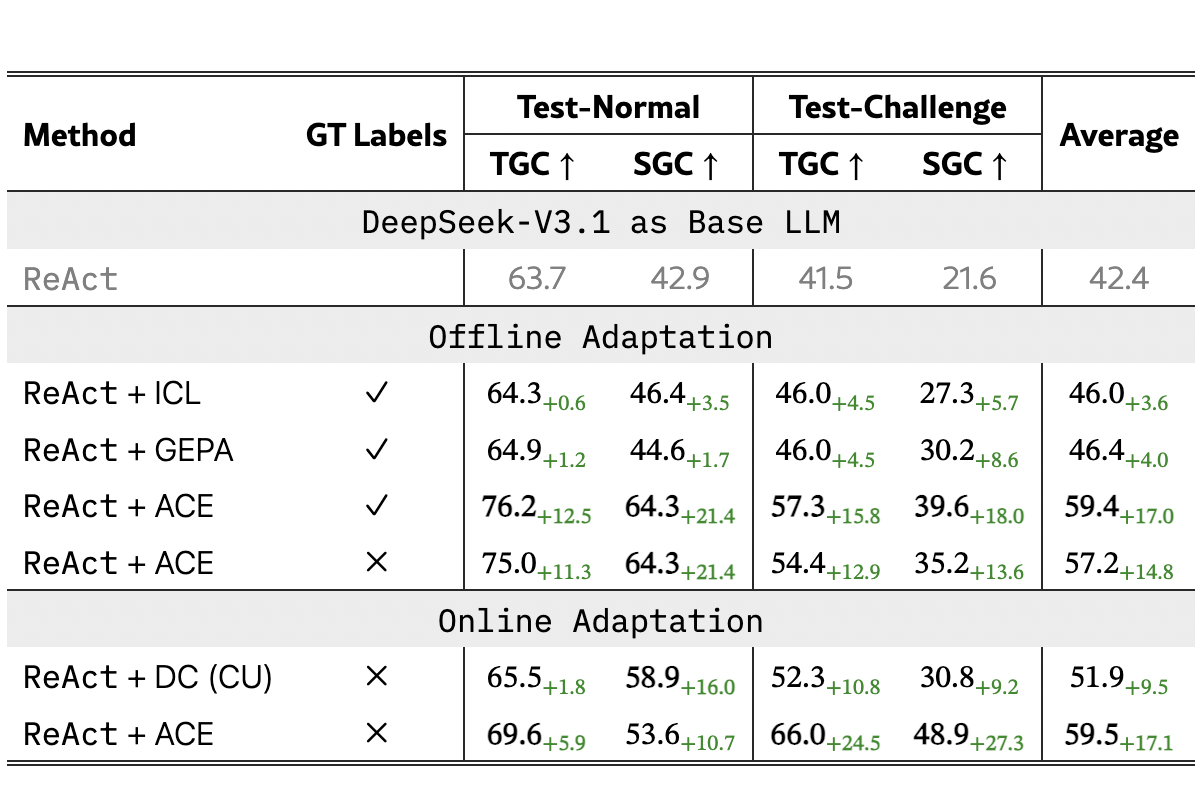
Task: Click the 66.0 Test-Challenge TGC value
Action: tap(798, 734)
